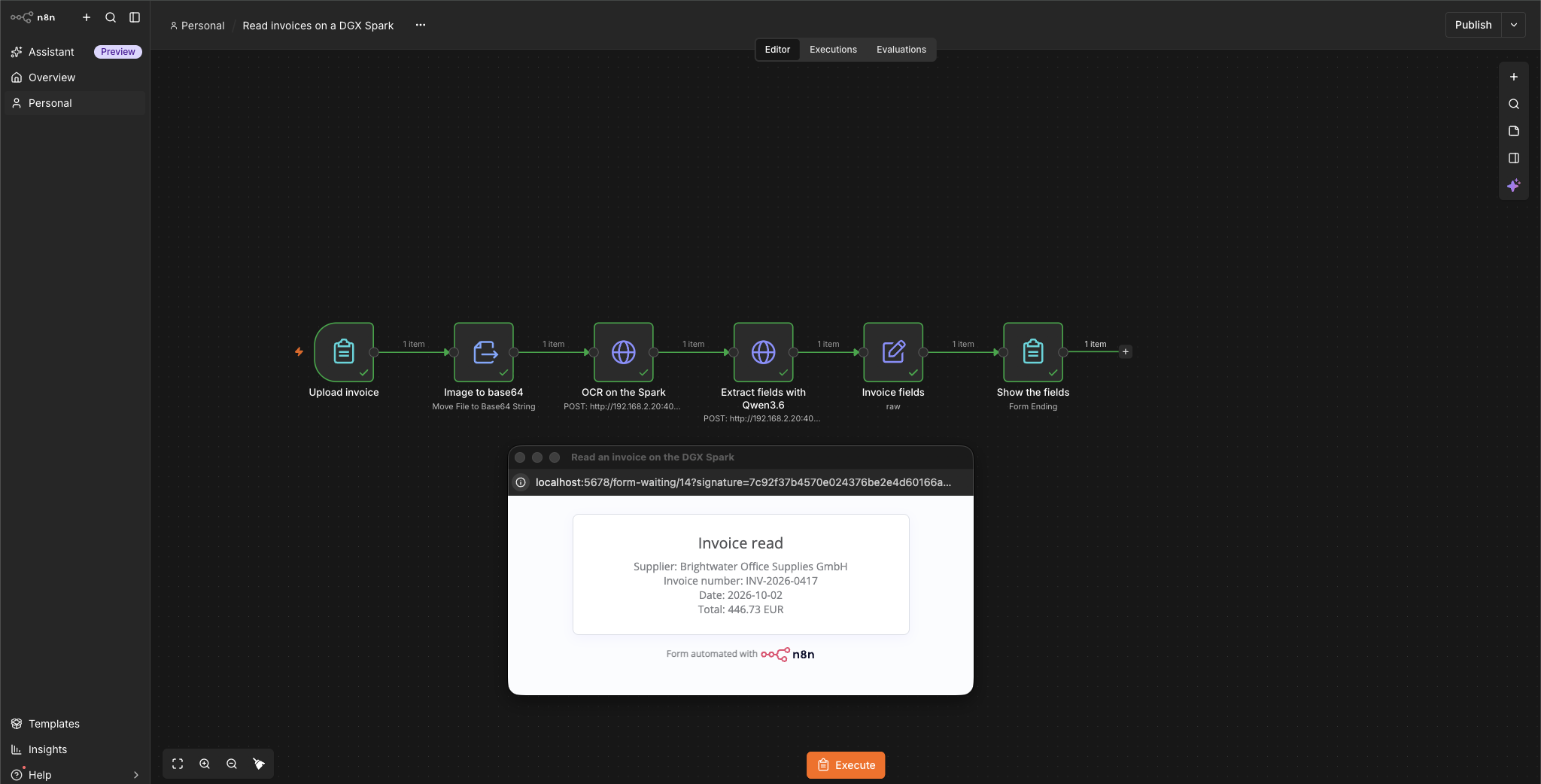Switch to the Evaluations tab

point(901,50)
